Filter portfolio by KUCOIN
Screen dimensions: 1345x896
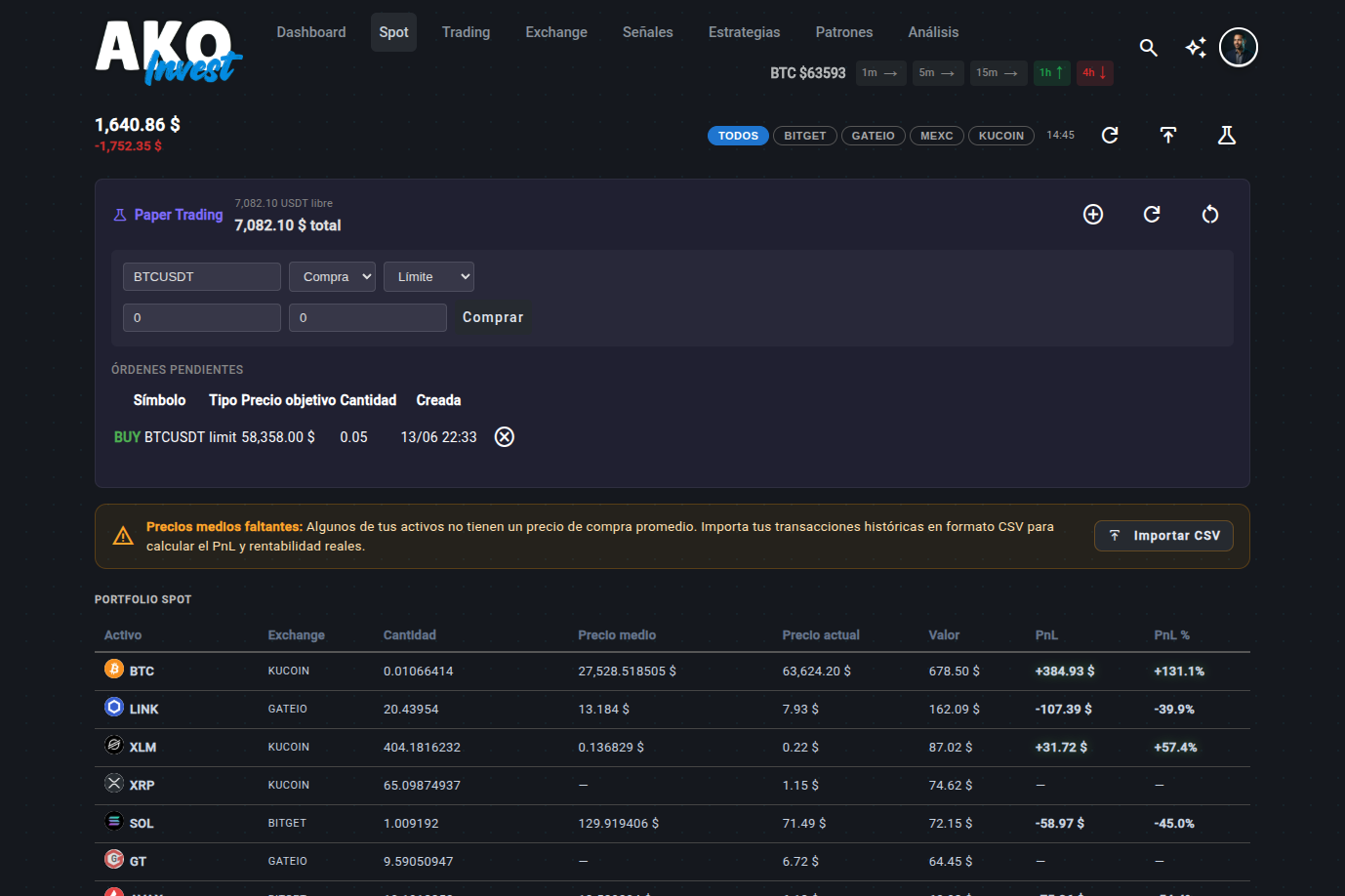tap(1001, 136)
